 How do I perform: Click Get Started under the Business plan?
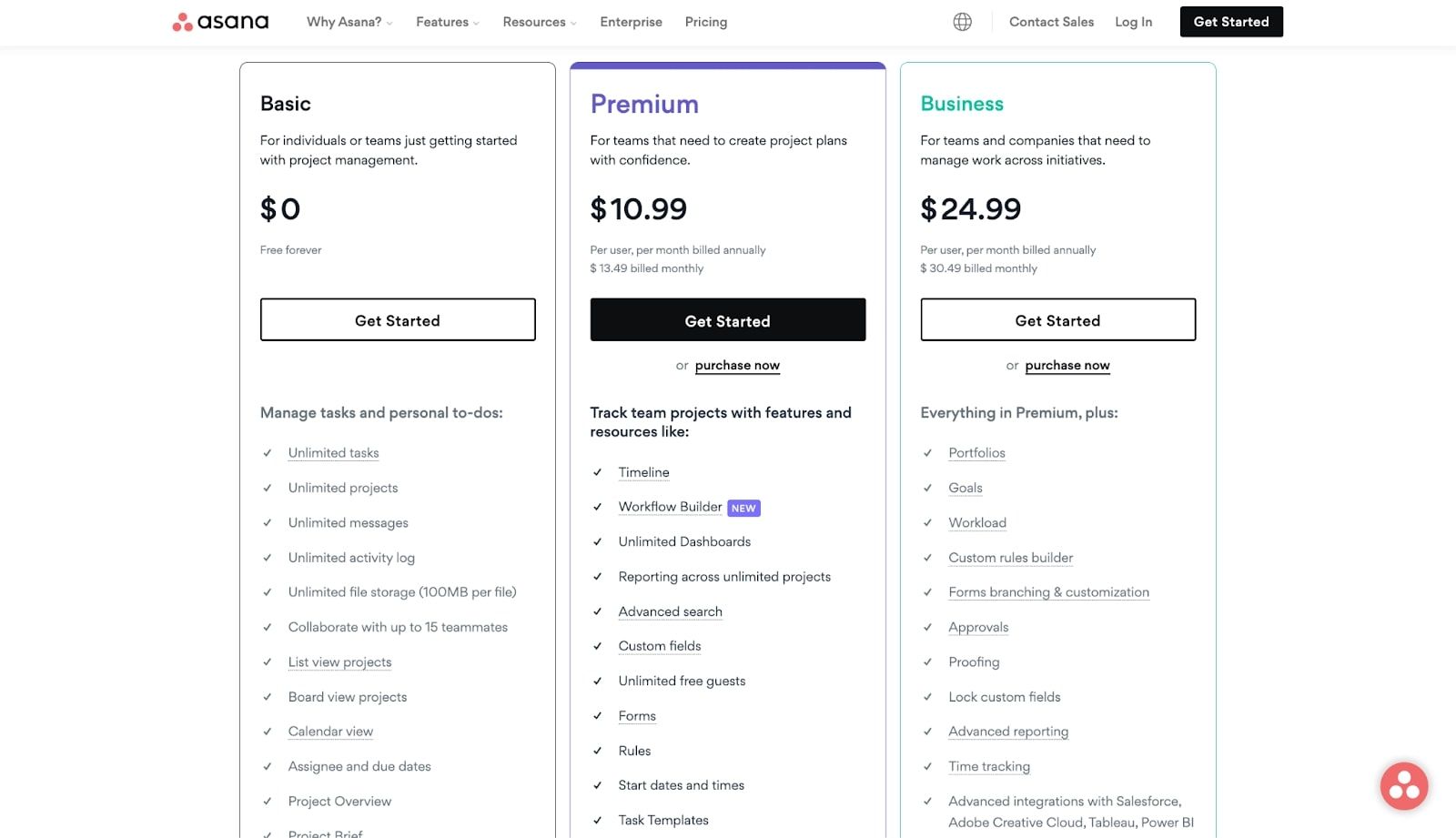pos(1057,320)
